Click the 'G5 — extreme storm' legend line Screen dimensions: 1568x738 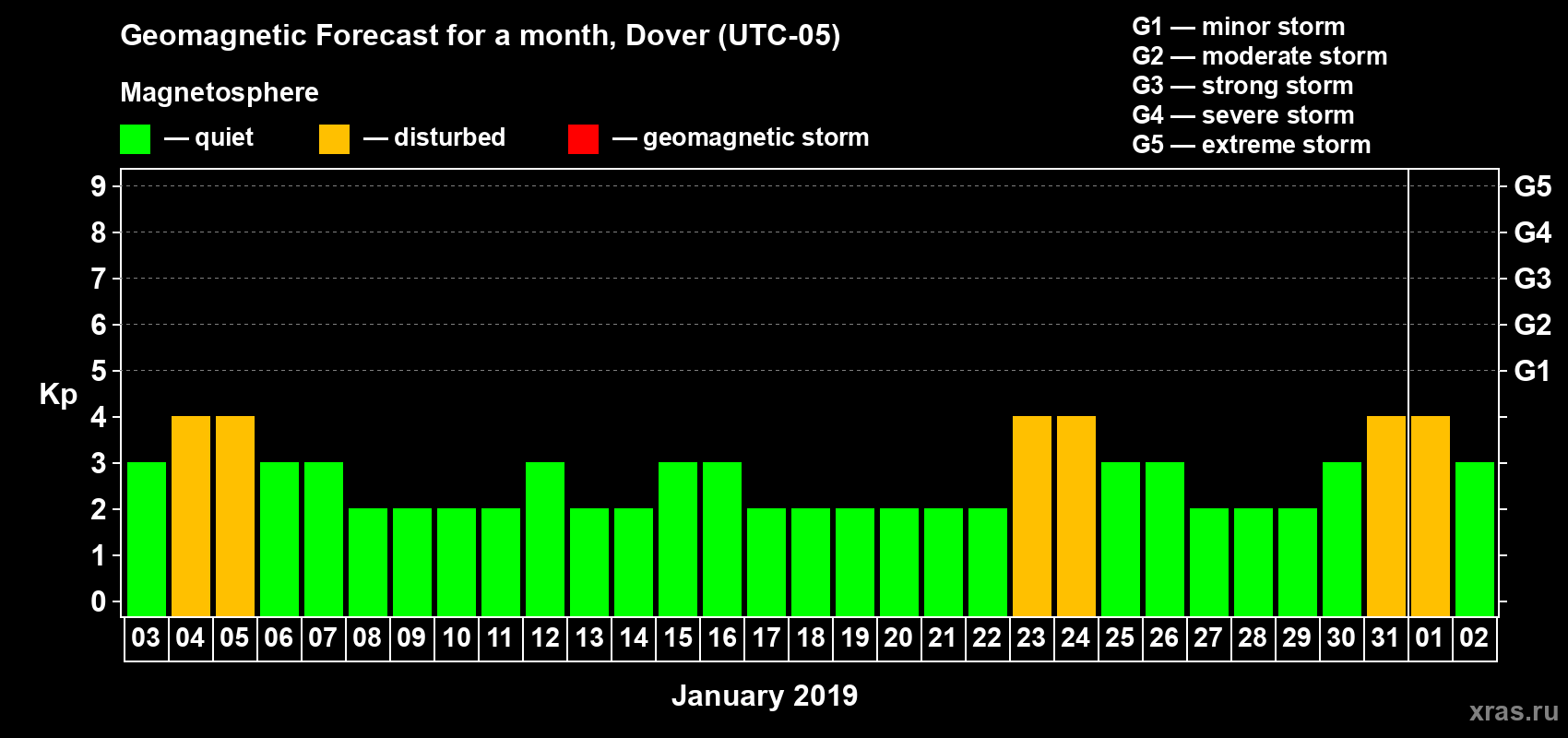point(1252,145)
